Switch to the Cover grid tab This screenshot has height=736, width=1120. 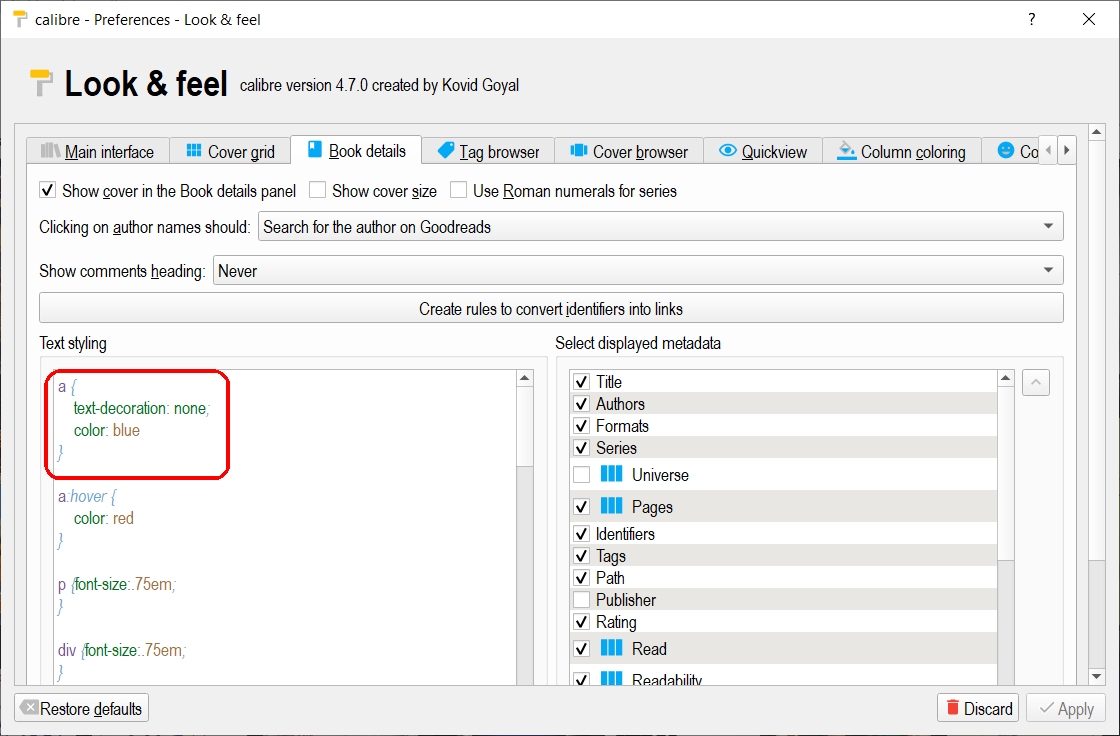tap(230, 151)
